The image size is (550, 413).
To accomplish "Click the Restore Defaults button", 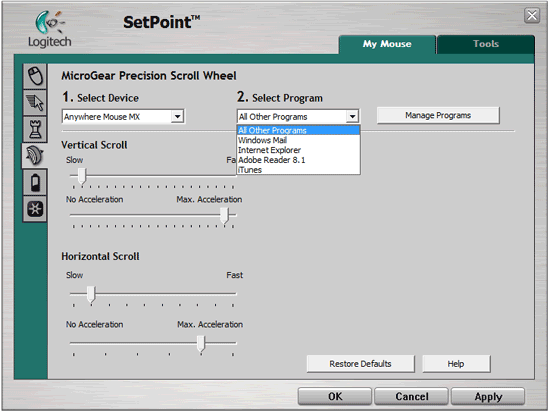I will [360, 364].
